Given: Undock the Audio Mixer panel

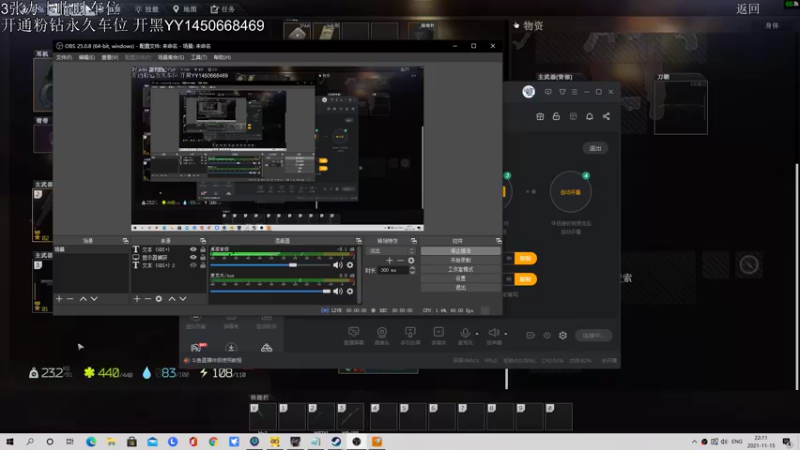Looking at the screenshot, I should click(x=359, y=241).
